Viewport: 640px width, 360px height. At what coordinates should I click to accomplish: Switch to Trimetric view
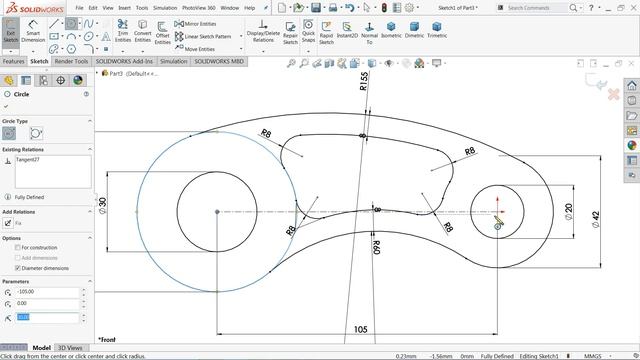tap(437, 30)
